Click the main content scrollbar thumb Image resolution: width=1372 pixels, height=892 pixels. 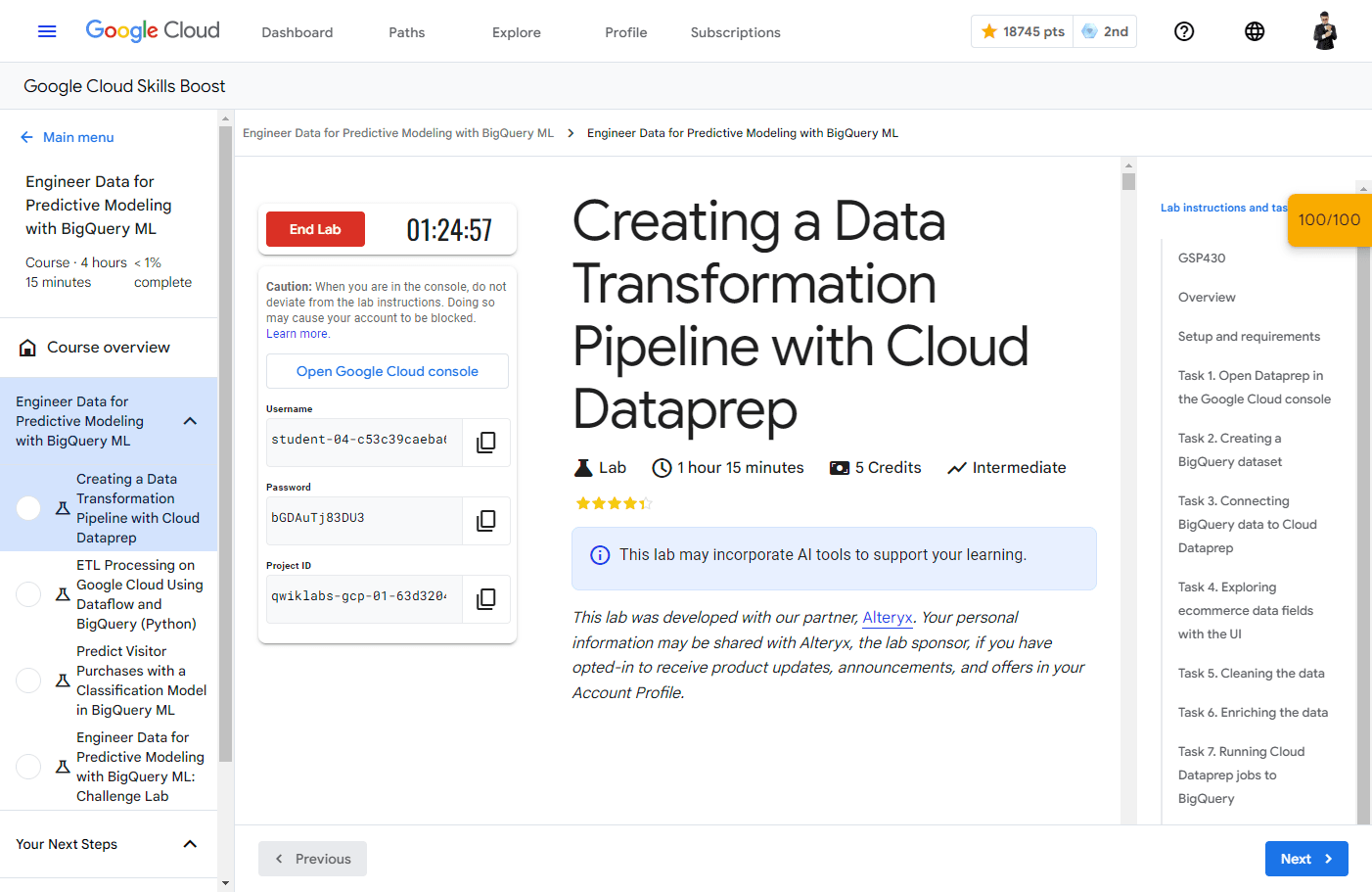tap(1128, 181)
